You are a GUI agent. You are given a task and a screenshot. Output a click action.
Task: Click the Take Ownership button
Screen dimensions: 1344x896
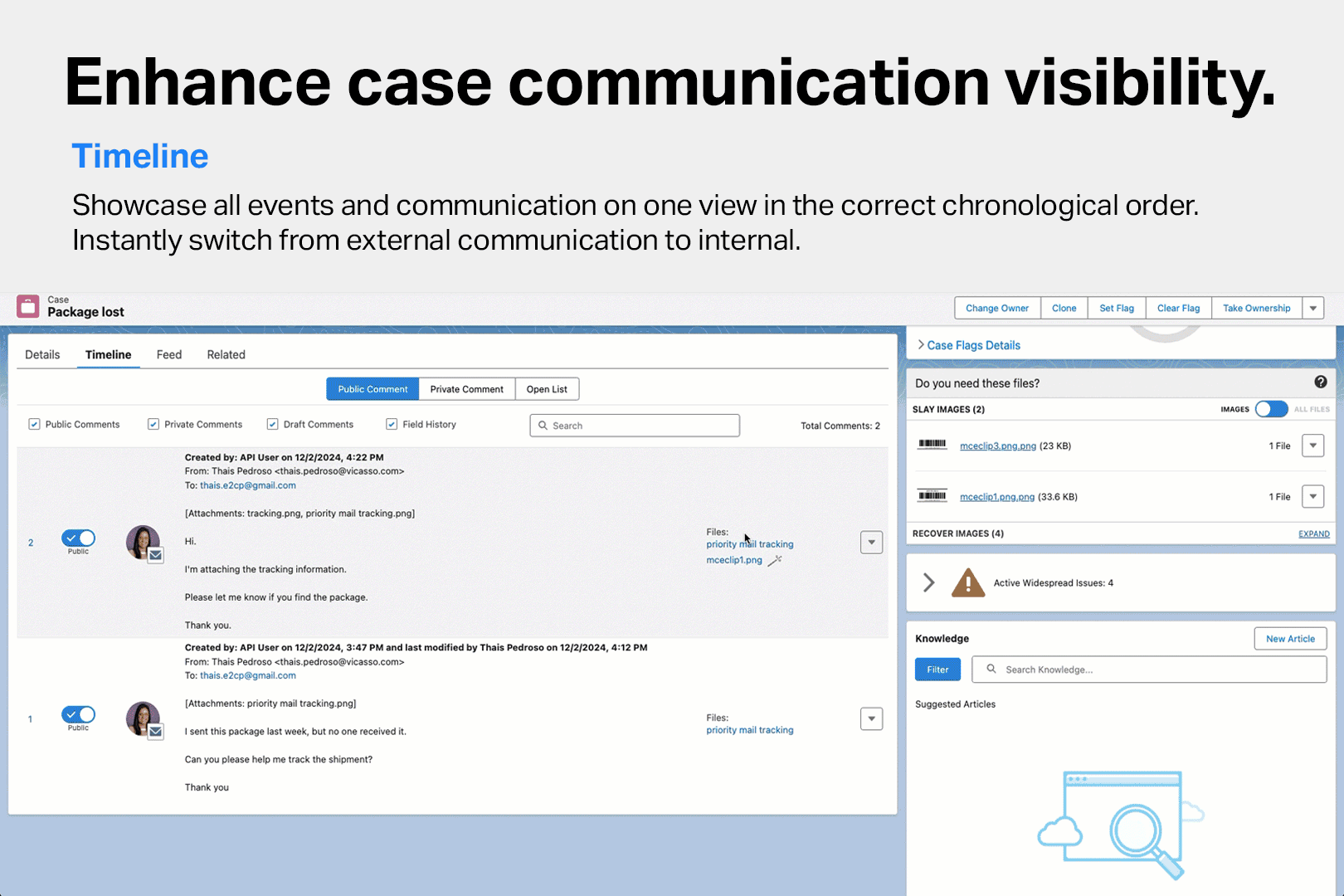(x=1257, y=308)
